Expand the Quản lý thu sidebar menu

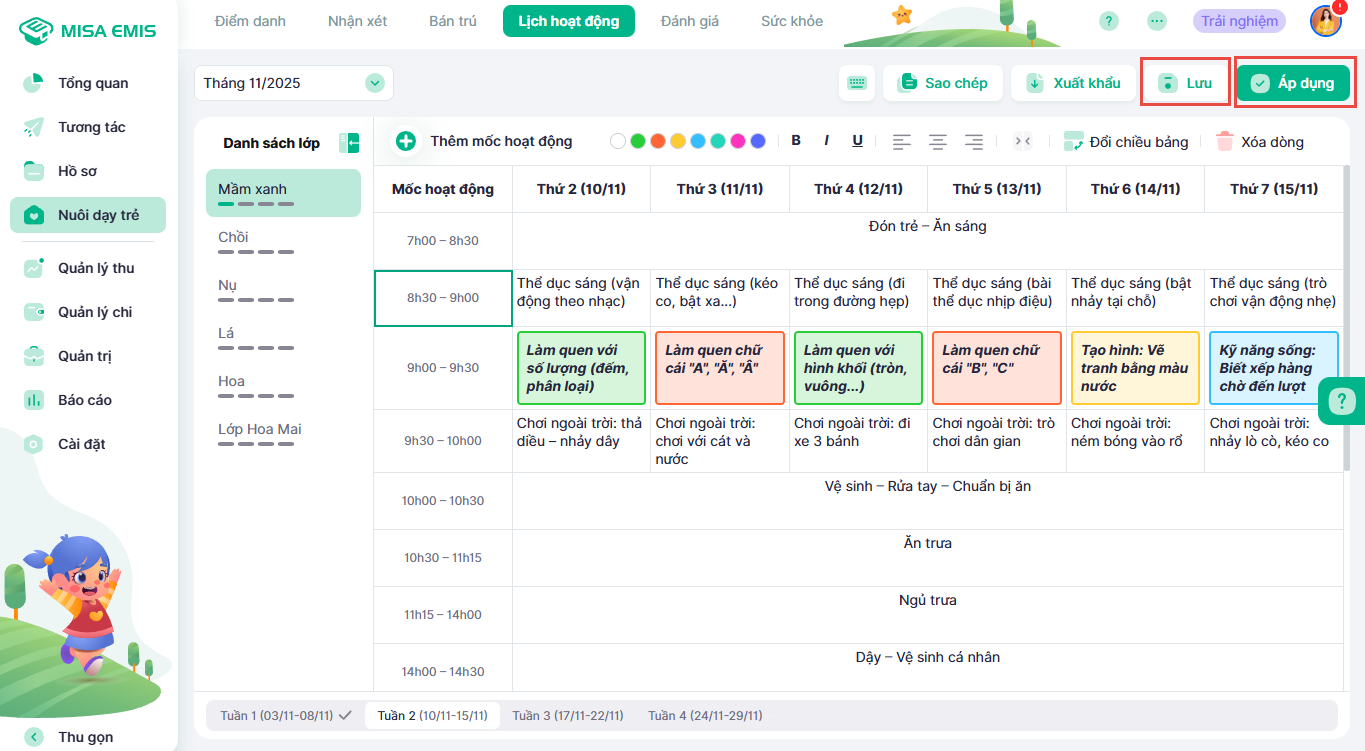[x=95, y=268]
